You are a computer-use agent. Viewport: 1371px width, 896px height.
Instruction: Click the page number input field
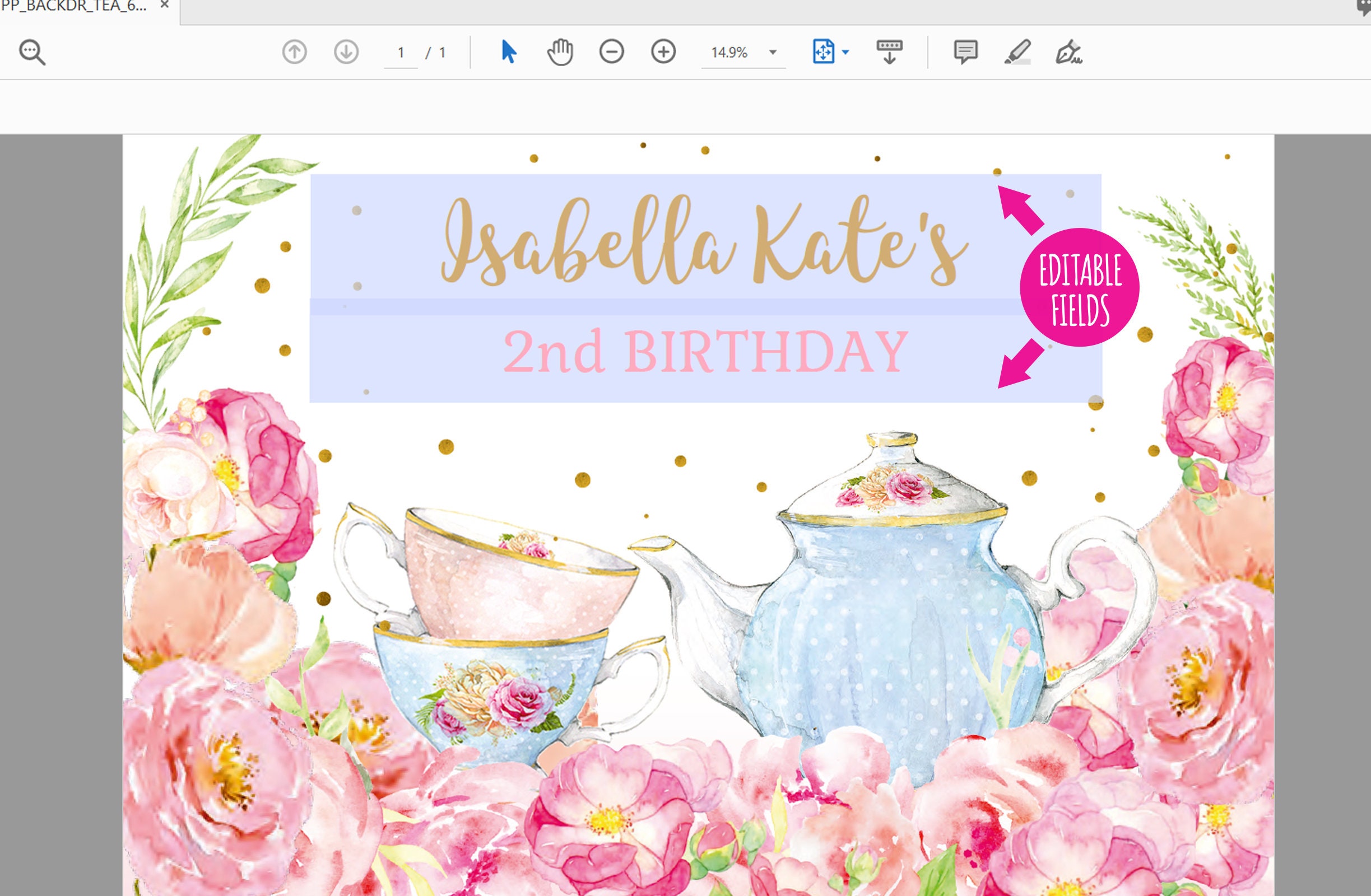tap(402, 52)
